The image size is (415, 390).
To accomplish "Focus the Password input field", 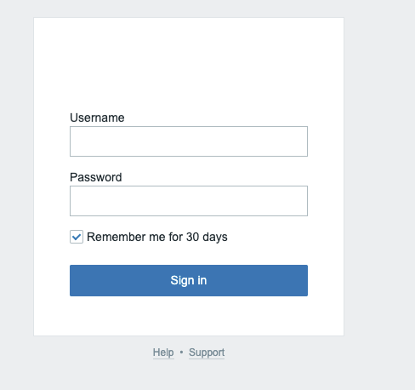I will tap(189, 201).
